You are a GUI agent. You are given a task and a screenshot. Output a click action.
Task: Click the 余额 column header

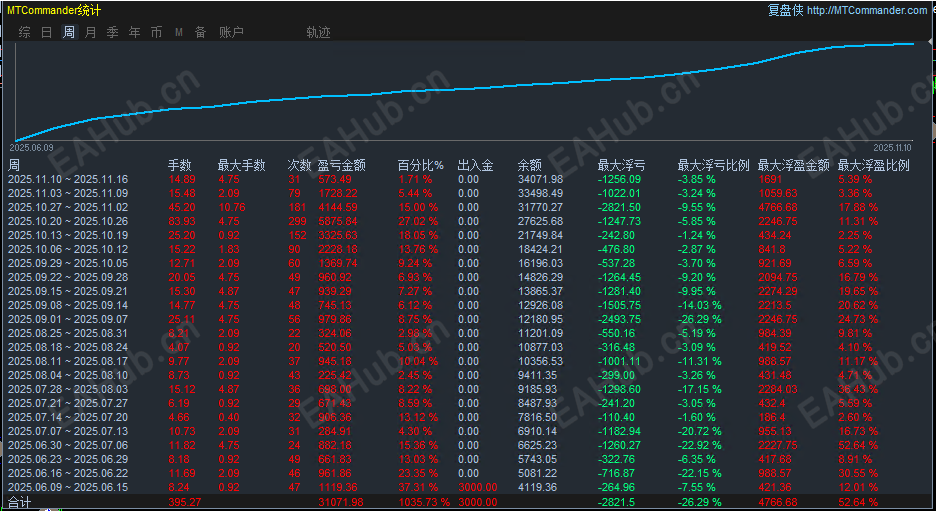coord(529,165)
